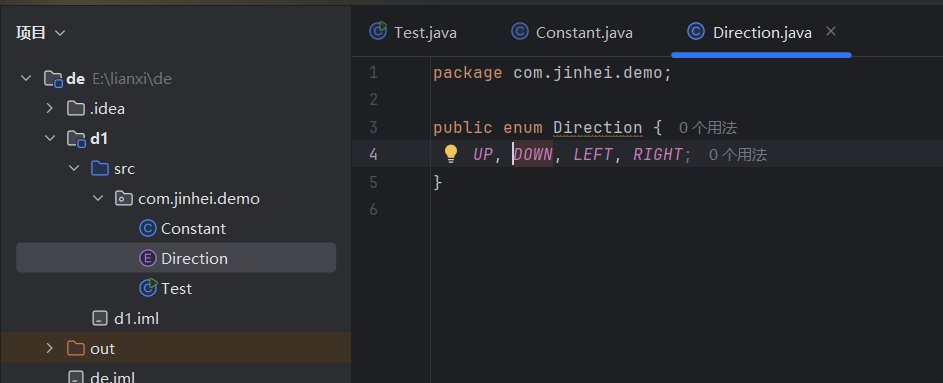Click line number 5 in gutter
This screenshot has width=943, height=383.
click(373, 182)
